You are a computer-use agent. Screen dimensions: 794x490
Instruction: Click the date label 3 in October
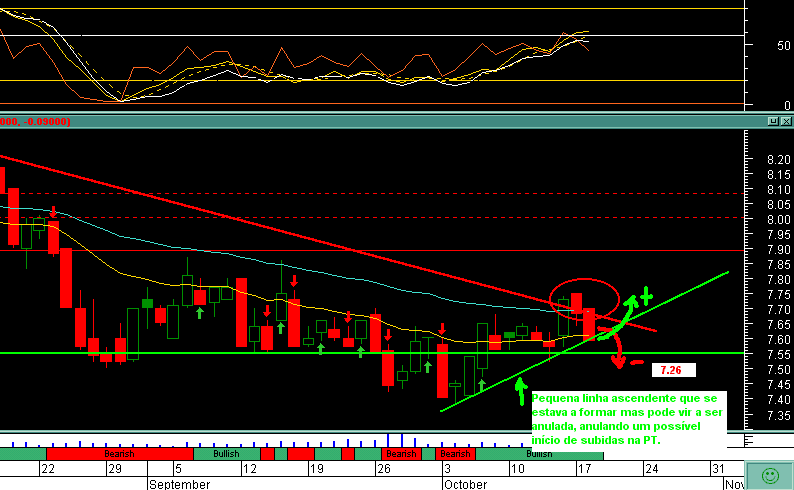447,469
